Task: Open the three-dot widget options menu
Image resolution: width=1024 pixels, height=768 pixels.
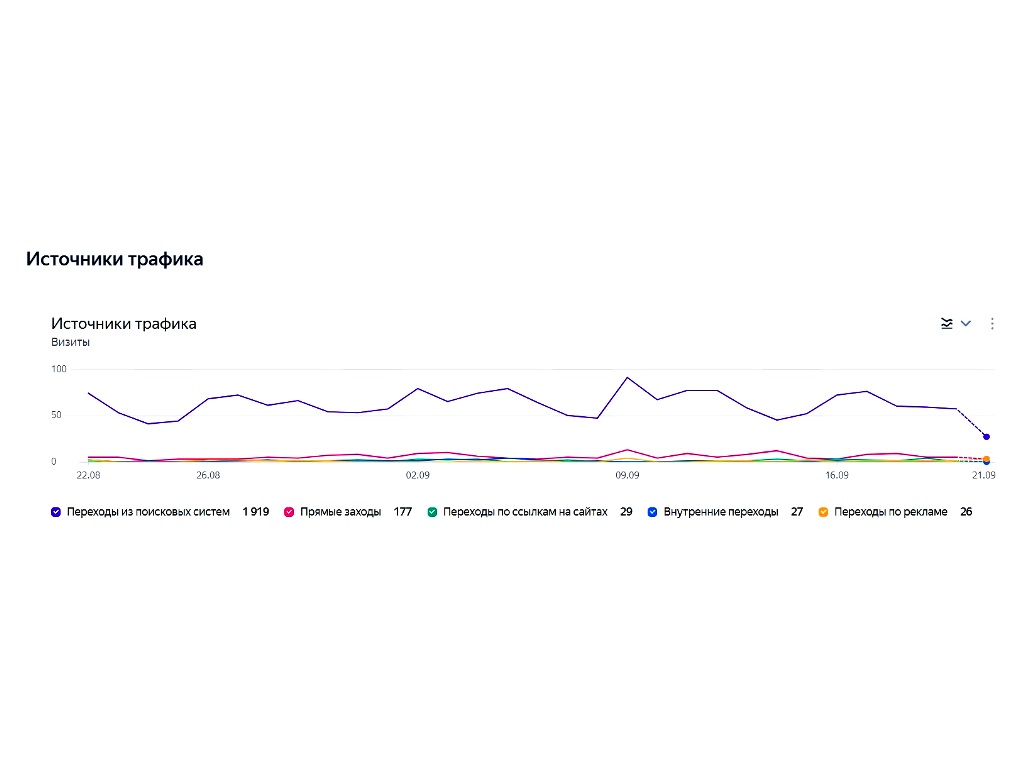Action: (x=992, y=323)
